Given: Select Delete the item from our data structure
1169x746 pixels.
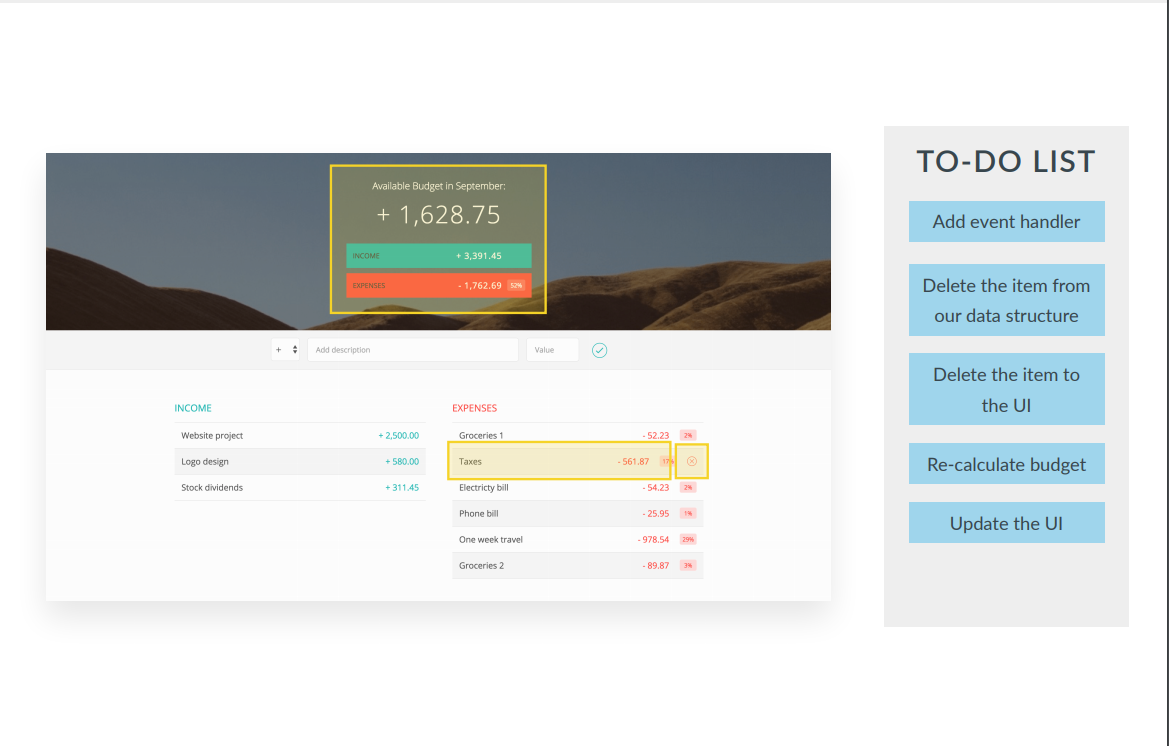Looking at the screenshot, I should click(1006, 300).
